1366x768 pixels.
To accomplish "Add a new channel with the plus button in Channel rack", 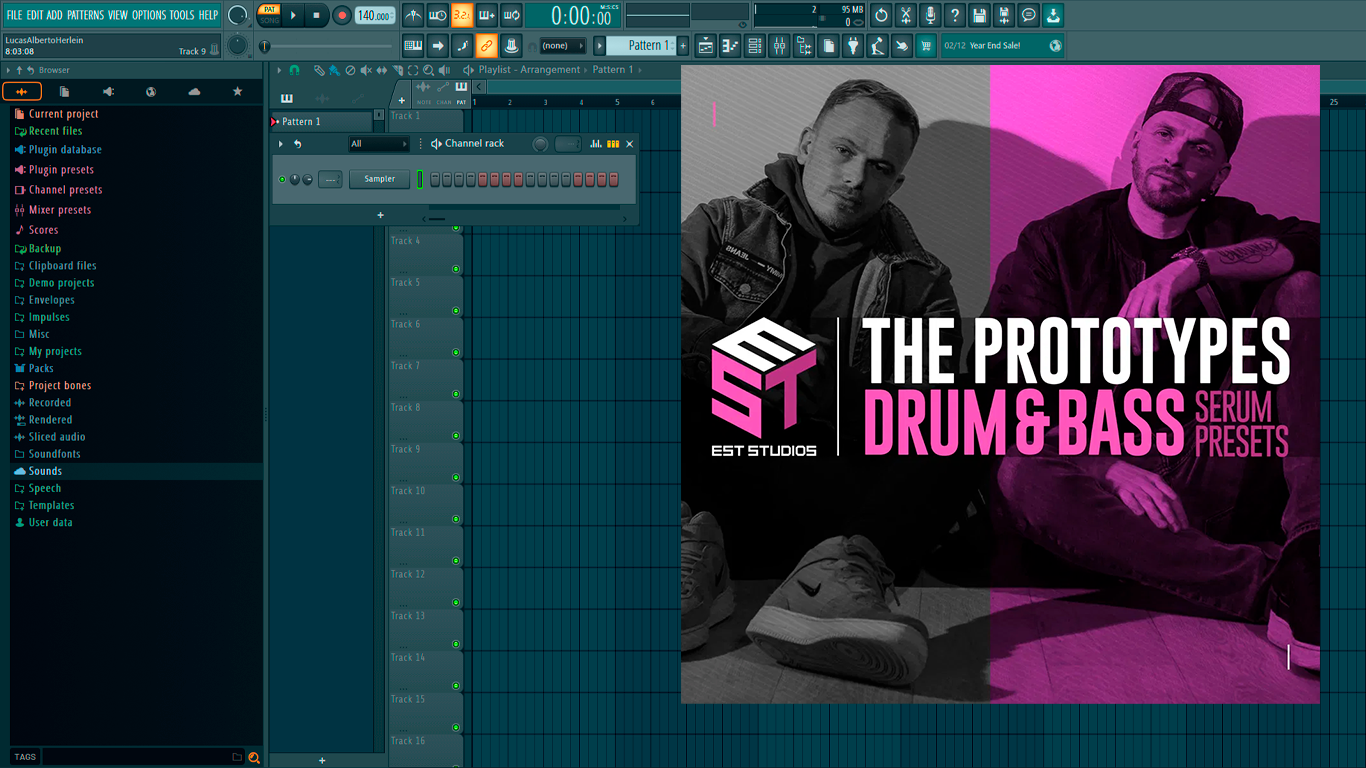I will [380, 215].
